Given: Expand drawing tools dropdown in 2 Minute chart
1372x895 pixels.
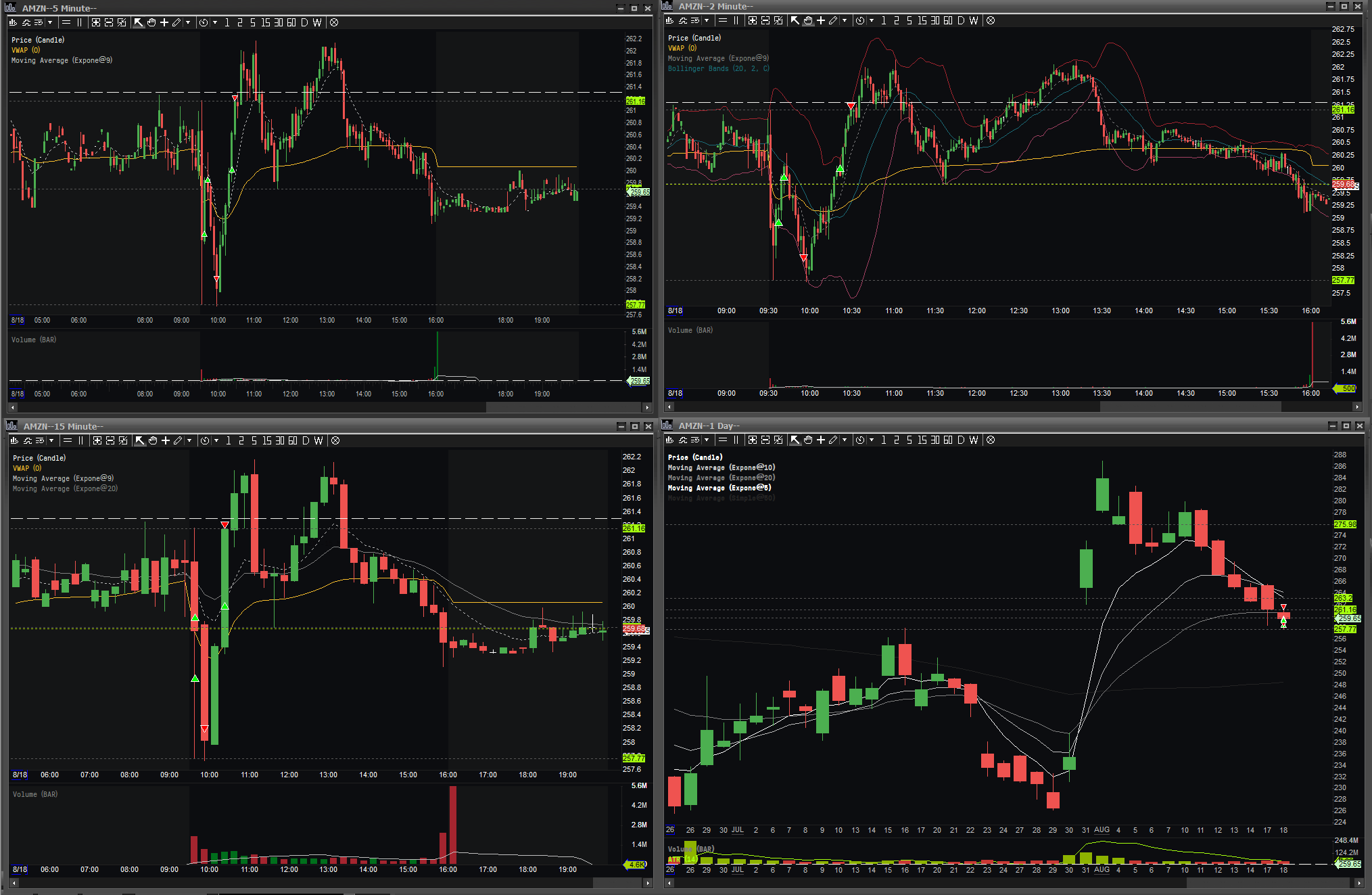Looking at the screenshot, I should tap(845, 20).
